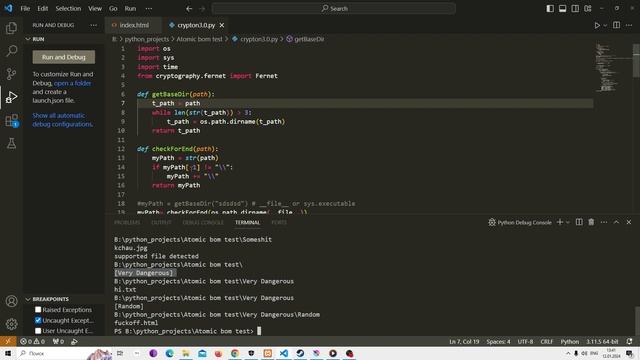Run Python file play button
Screen dimensions: 640x360
coord(597,25)
